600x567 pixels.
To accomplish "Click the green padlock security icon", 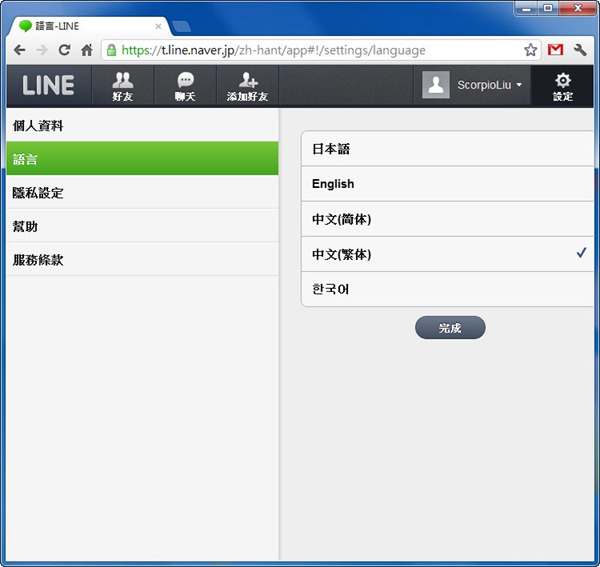I will [x=111, y=50].
